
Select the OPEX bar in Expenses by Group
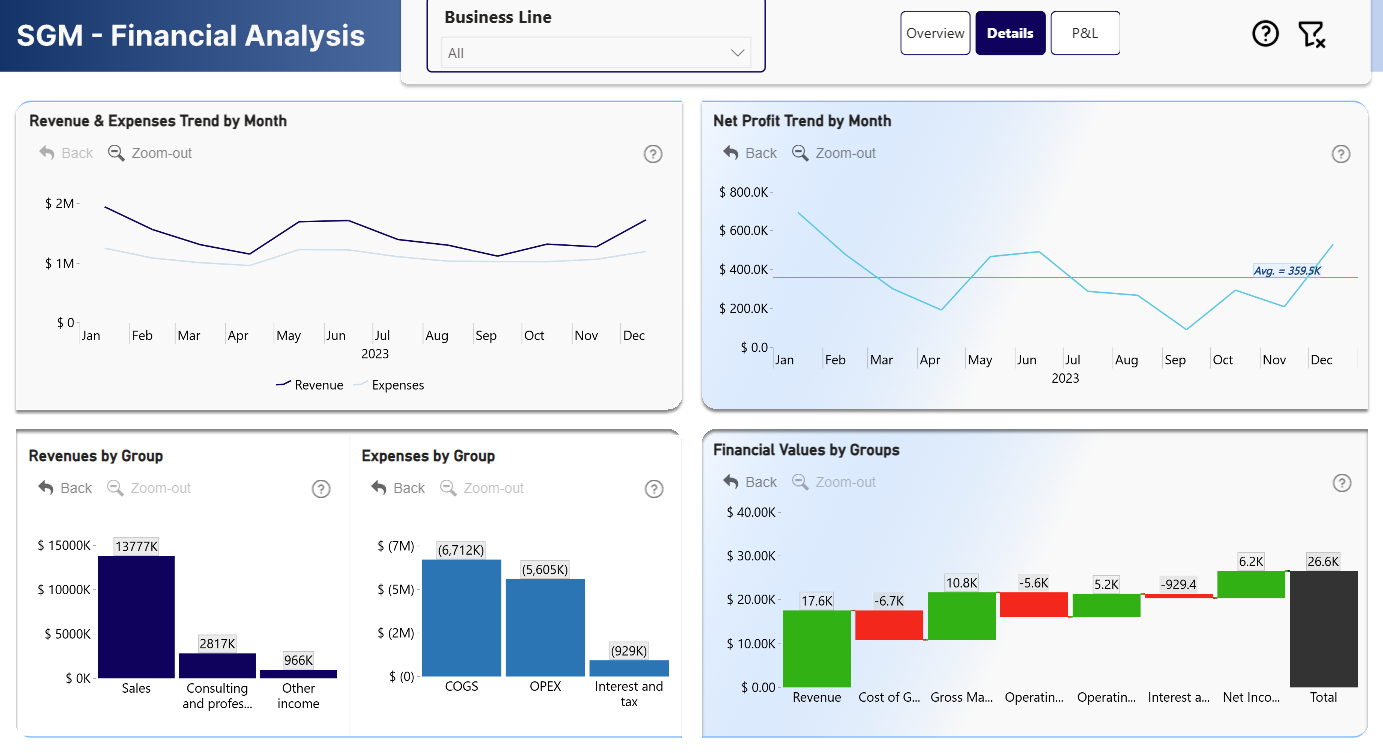[x=545, y=628]
